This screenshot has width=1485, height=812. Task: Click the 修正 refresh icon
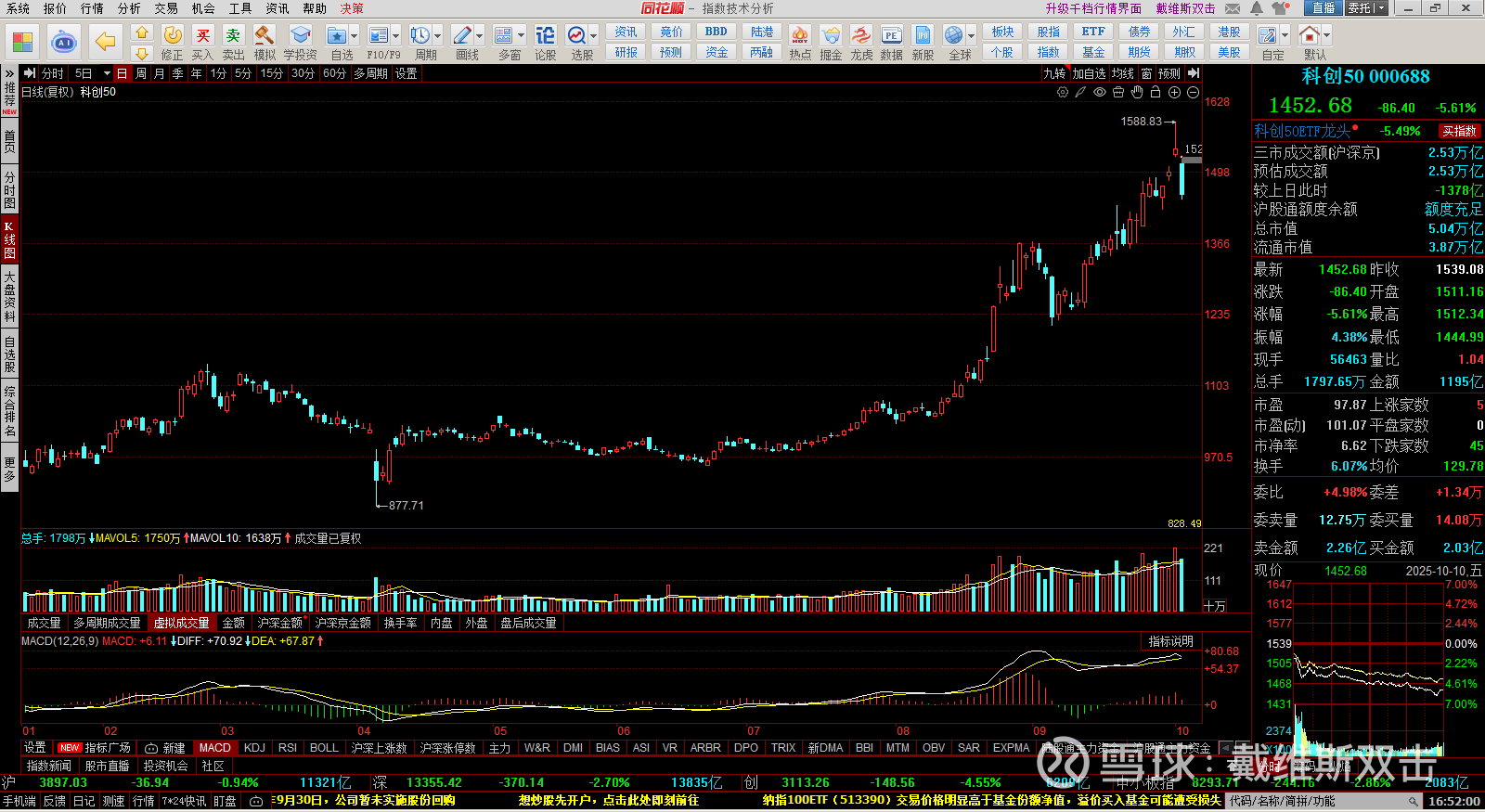[x=173, y=35]
